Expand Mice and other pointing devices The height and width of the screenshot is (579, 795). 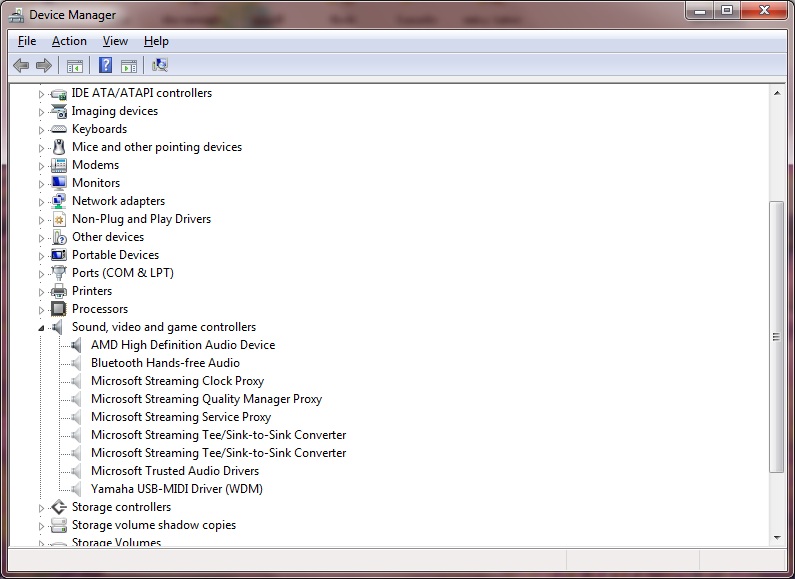[x=42, y=148]
